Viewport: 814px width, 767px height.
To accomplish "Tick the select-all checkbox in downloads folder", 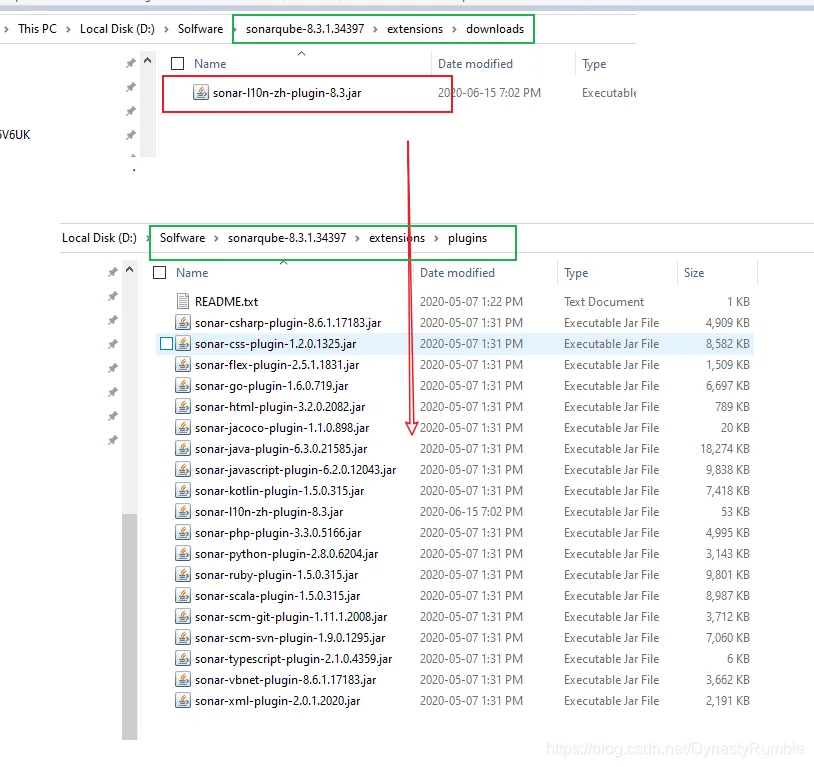I will pos(178,63).
